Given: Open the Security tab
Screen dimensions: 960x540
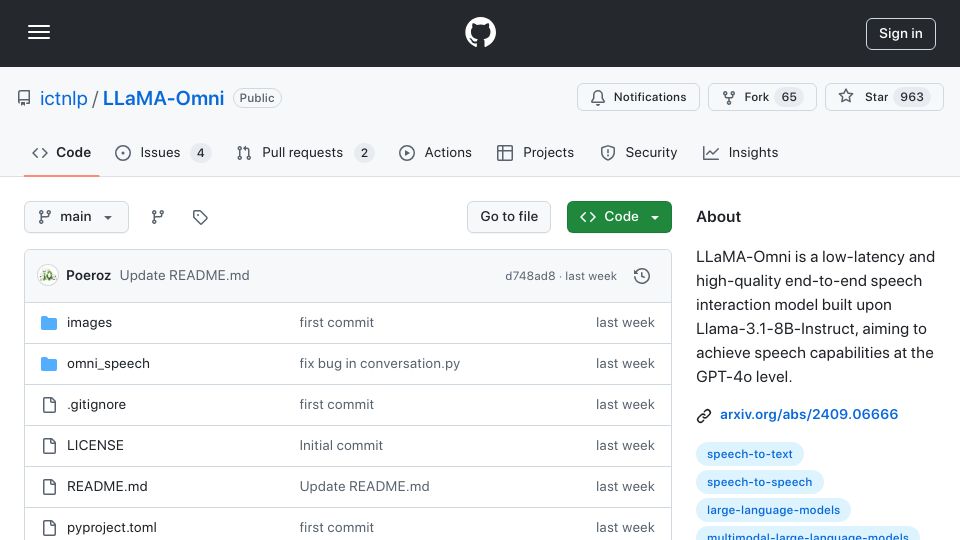Looking at the screenshot, I should [x=639, y=152].
